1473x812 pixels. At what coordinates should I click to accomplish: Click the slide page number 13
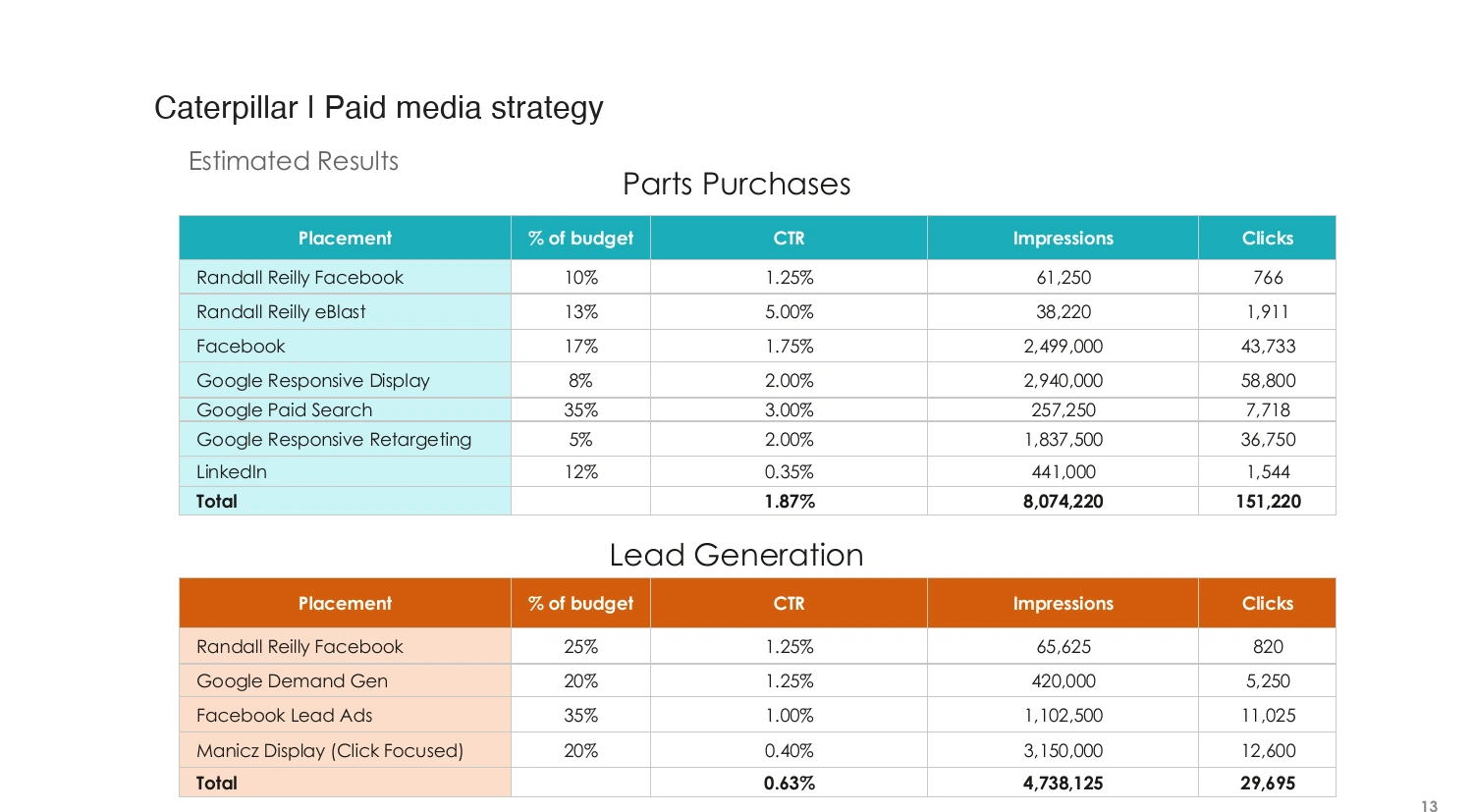tap(1429, 806)
